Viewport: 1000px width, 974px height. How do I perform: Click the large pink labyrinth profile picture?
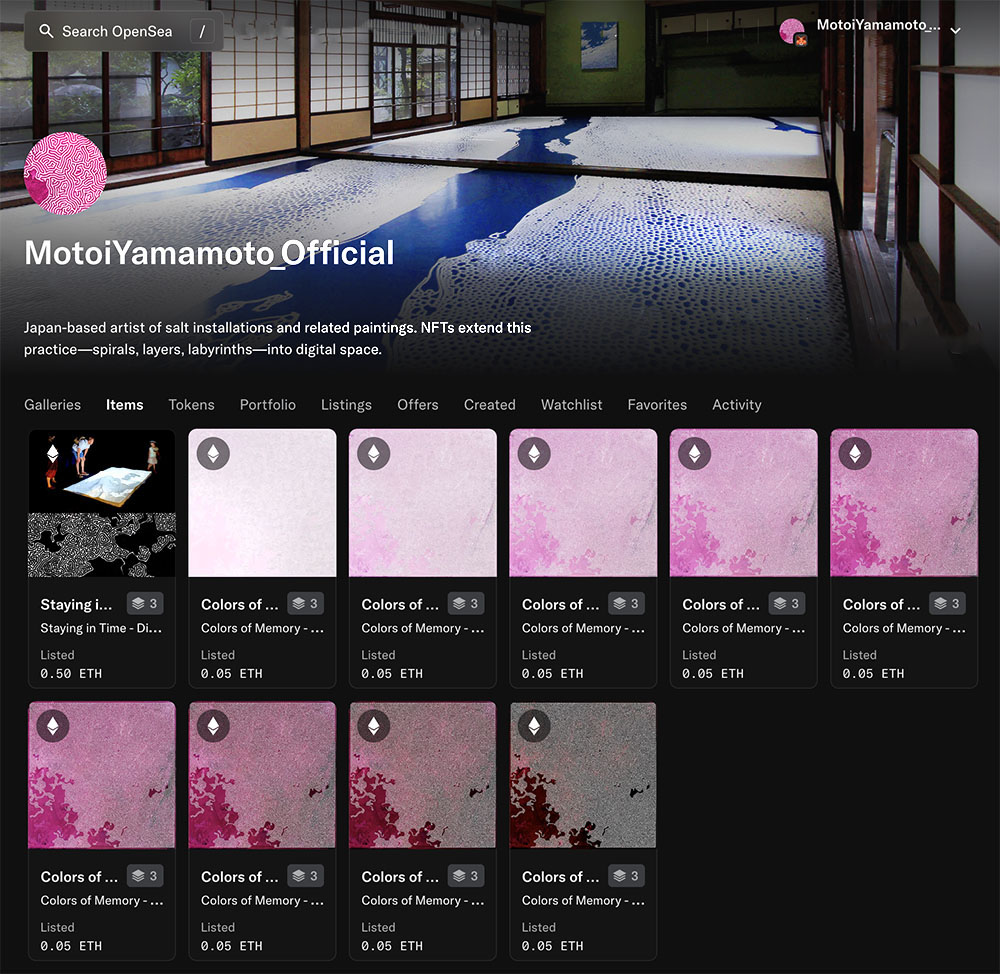pos(65,173)
